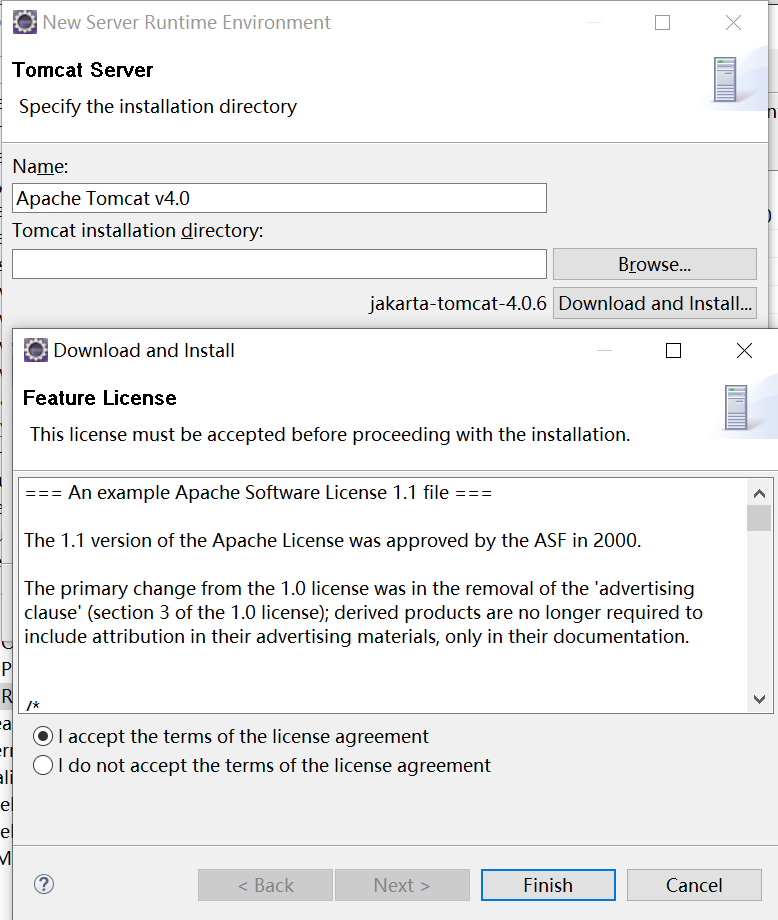Close New Server Runtime Environment window
The height and width of the screenshot is (920, 778).
[x=733, y=22]
